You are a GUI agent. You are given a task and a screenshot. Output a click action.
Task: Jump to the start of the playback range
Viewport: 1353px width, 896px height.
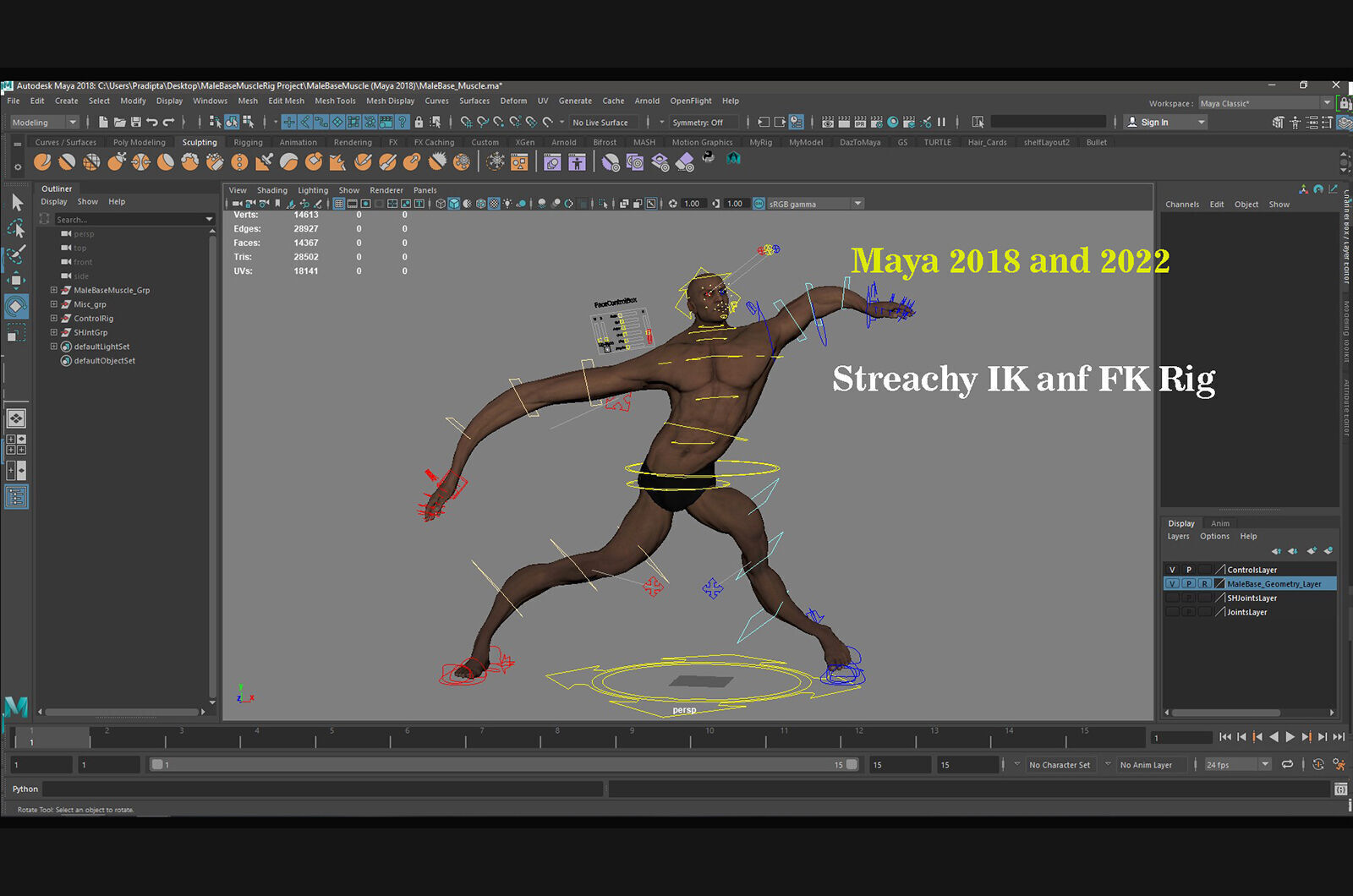[x=1225, y=738]
